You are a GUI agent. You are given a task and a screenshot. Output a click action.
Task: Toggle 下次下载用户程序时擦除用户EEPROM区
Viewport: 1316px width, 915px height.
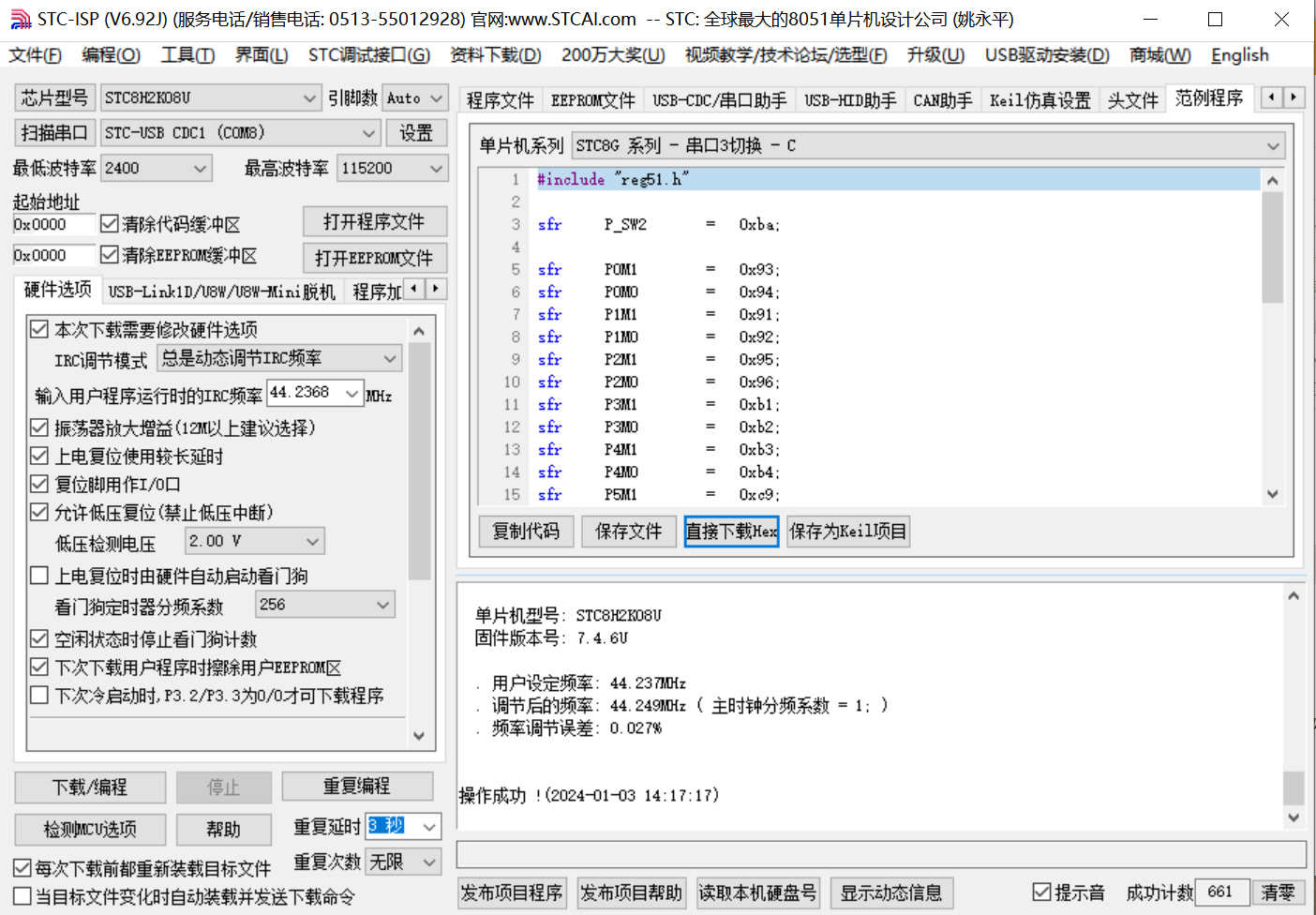(x=39, y=667)
